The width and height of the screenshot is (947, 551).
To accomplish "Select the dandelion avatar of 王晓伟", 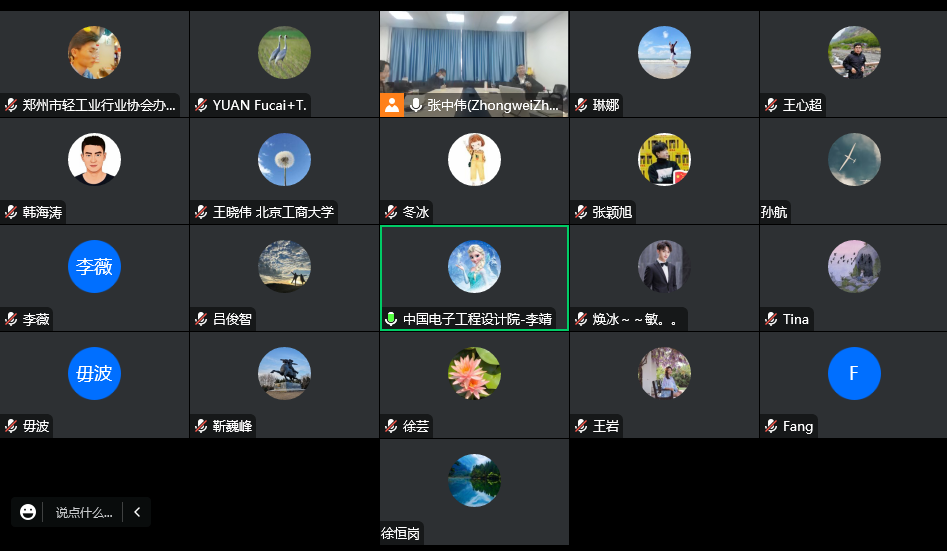I will point(284,160).
